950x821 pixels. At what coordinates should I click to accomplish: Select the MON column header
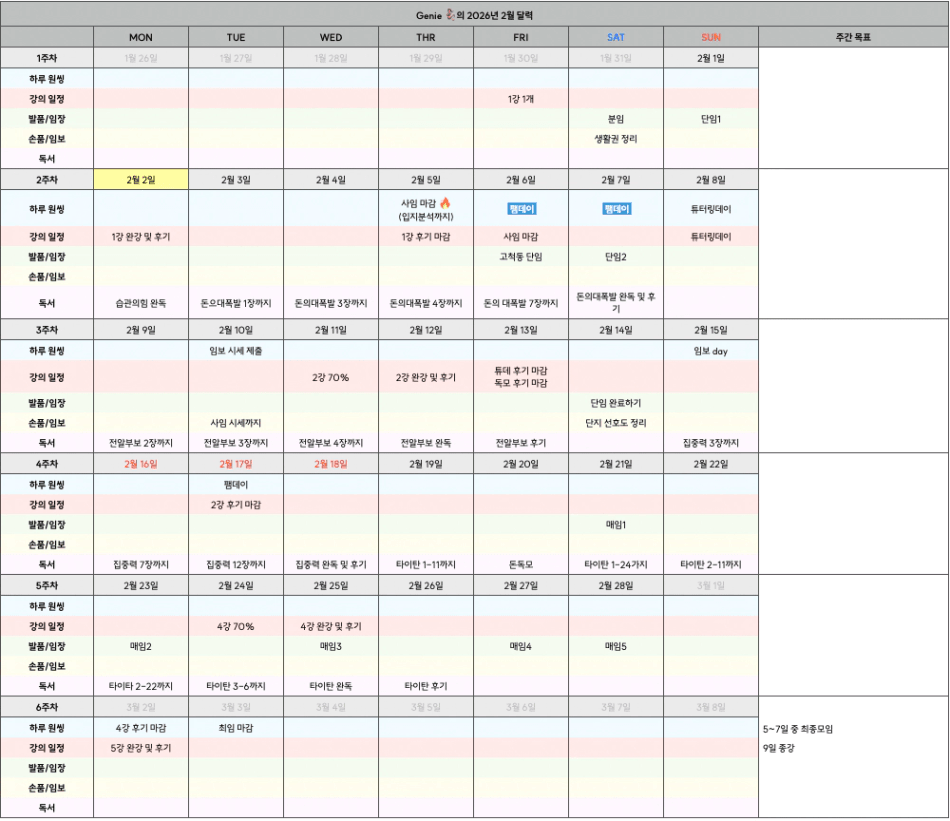click(141, 37)
